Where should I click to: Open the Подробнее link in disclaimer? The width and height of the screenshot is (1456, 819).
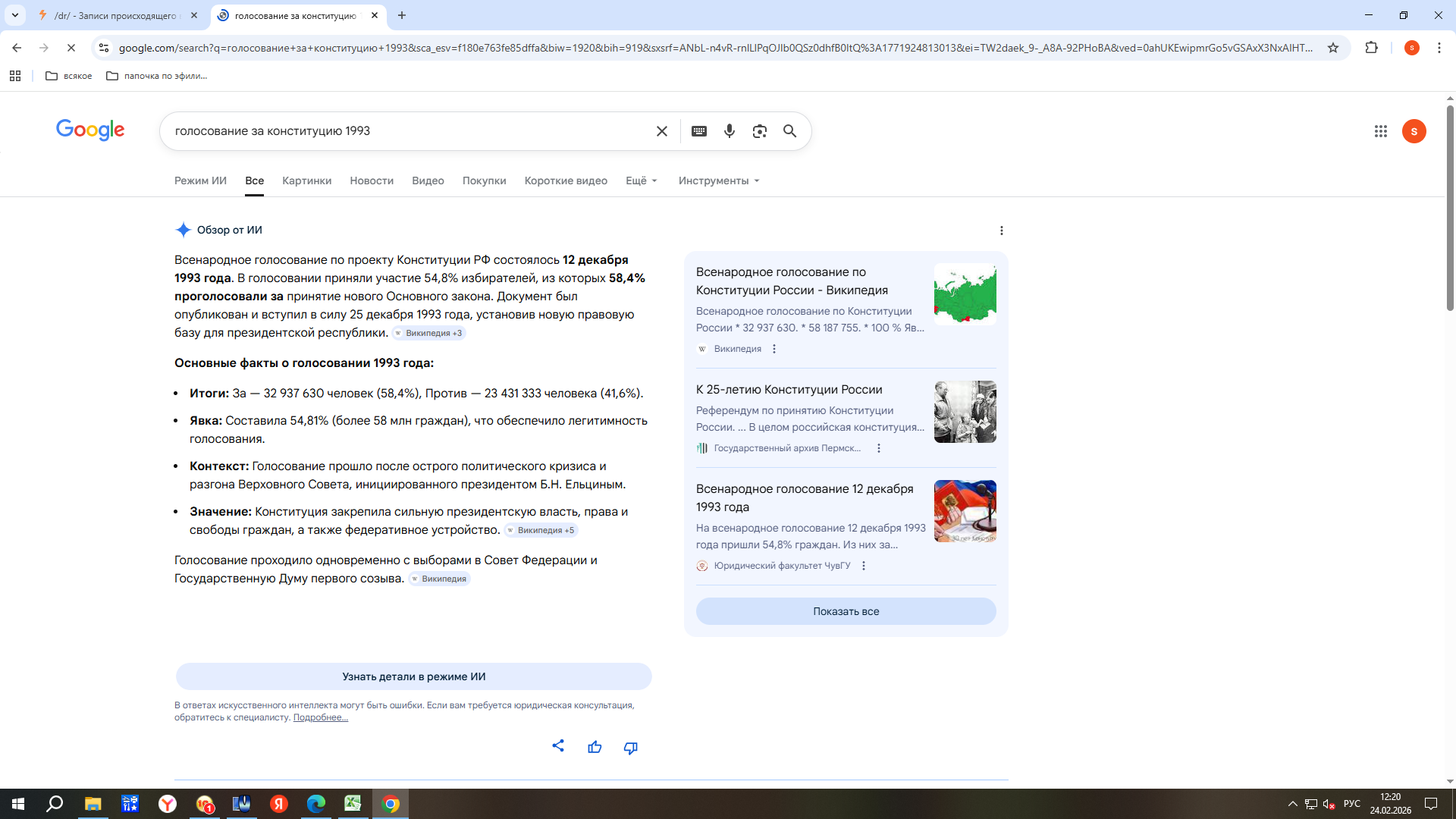(321, 717)
